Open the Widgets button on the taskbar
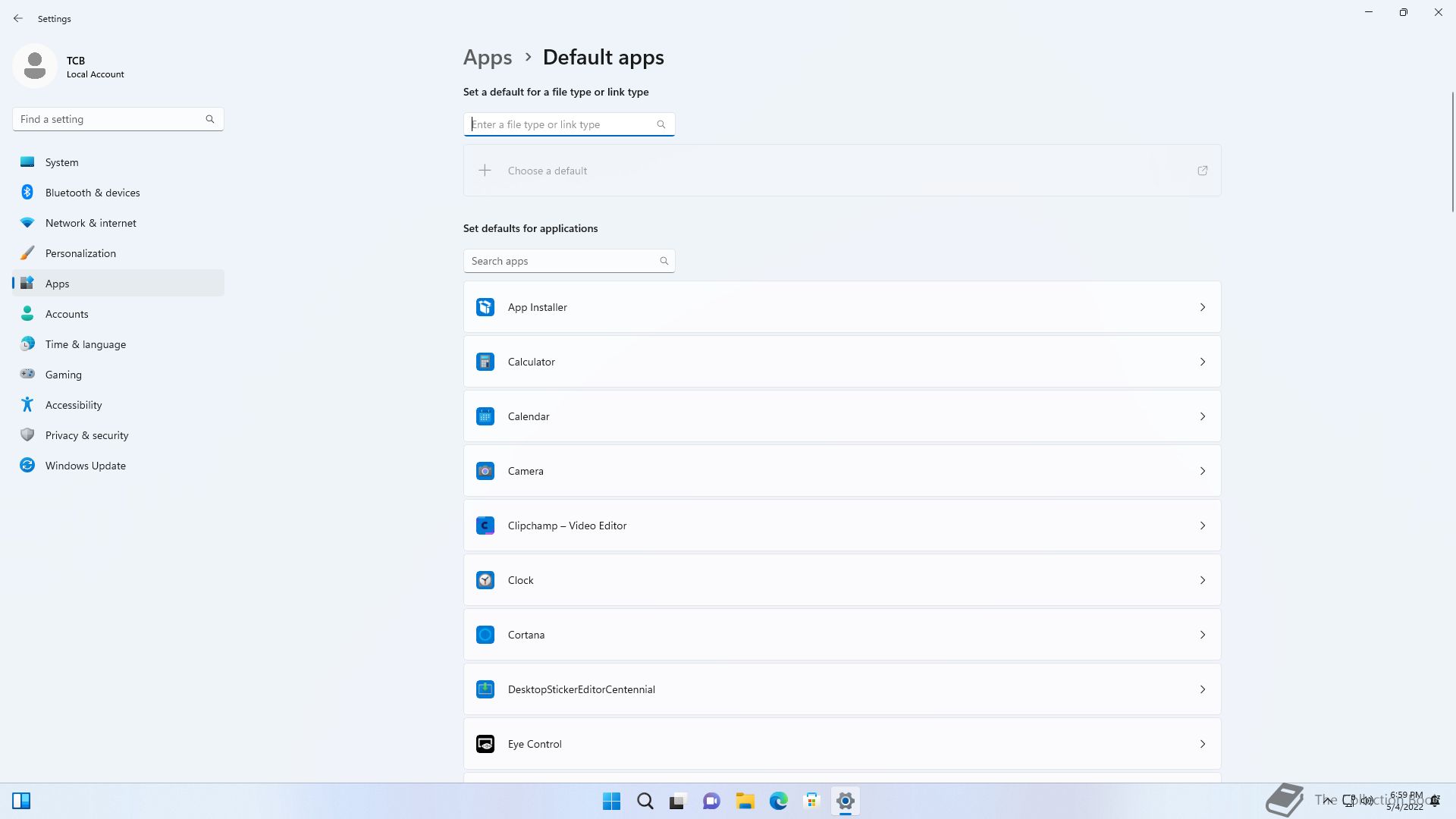This screenshot has height=819, width=1456. tap(21, 801)
